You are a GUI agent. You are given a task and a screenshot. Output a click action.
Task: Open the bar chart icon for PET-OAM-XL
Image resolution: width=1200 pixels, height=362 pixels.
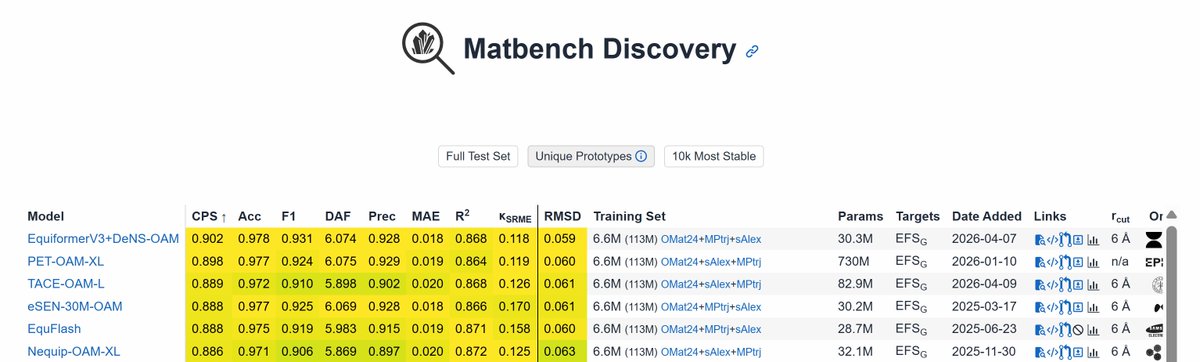[x=1093, y=262]
